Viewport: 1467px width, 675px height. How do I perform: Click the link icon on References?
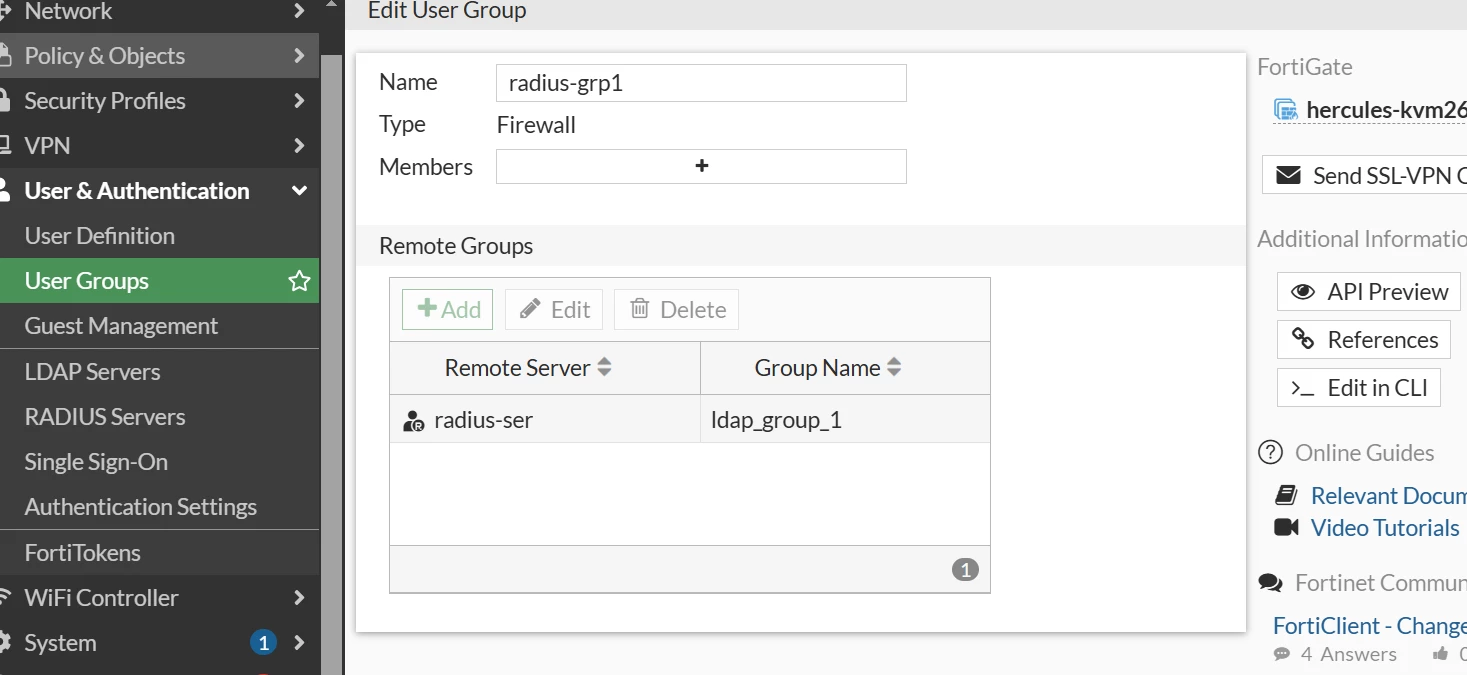(1303, 339)
